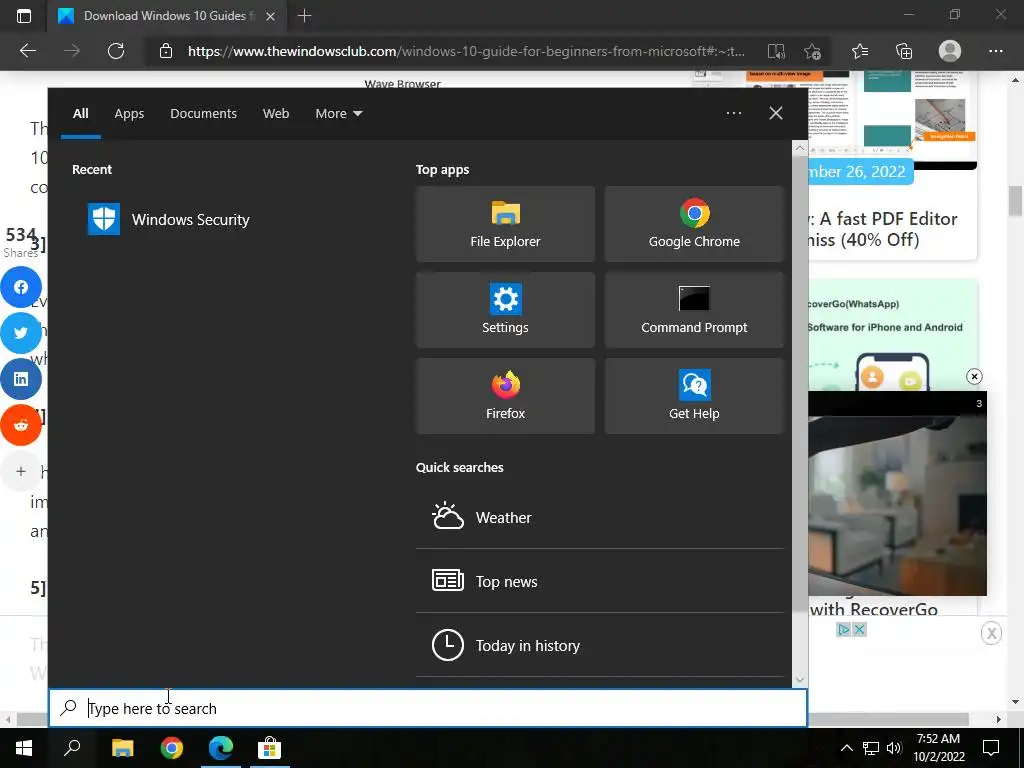Run the Weather quick search
The image size is (1024, 768).
tap(600, 517)
